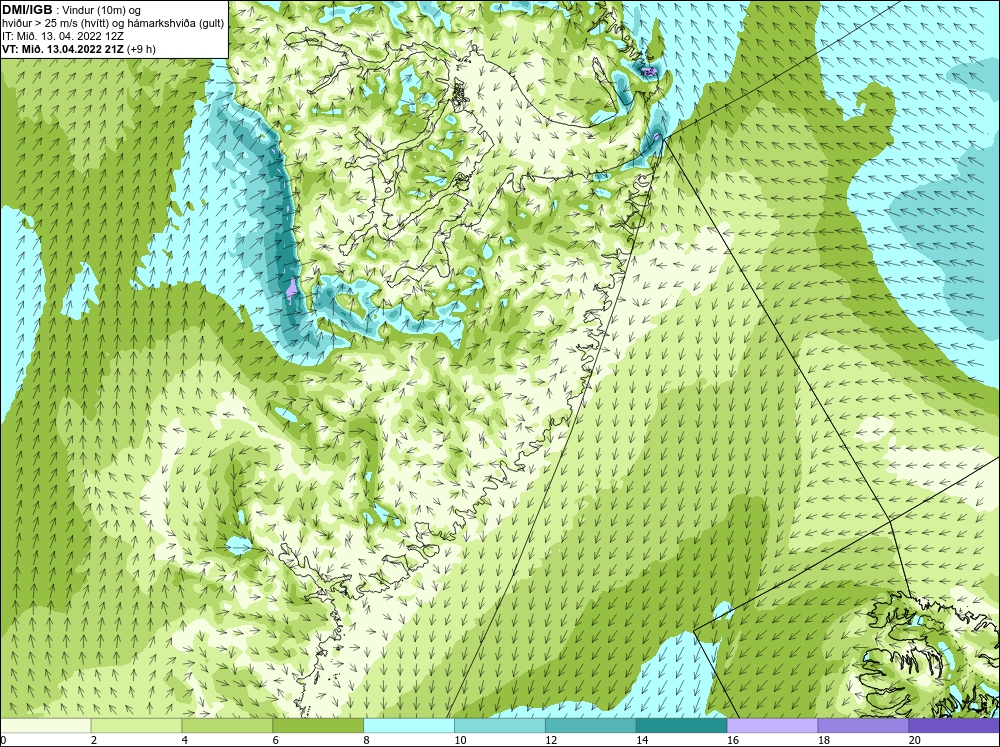The width and height of the screenshot is (1000, 747).
Task: Click the scale label '16'
Action: coord(733,740)
